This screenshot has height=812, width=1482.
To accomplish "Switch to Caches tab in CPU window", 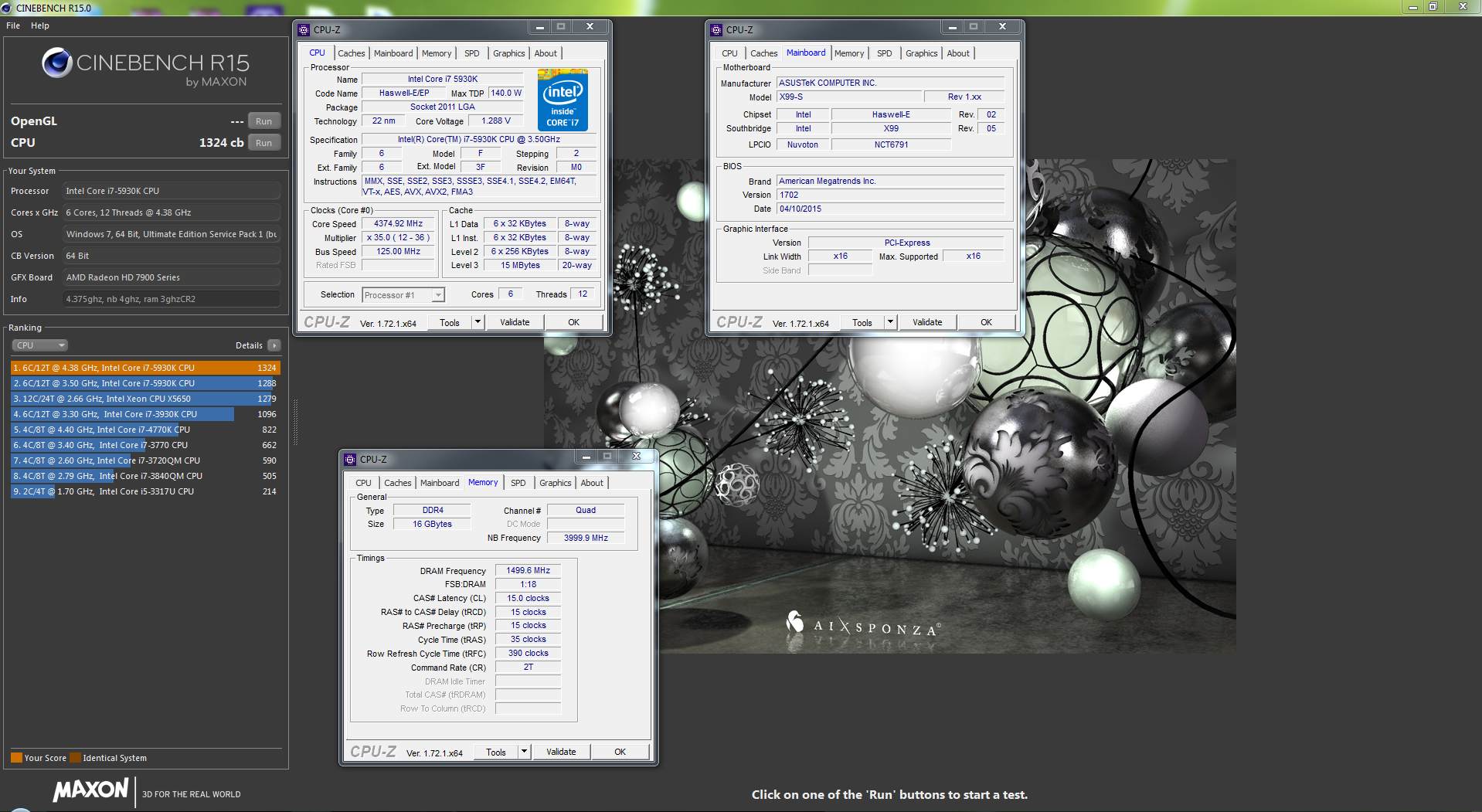I will 352,53.
